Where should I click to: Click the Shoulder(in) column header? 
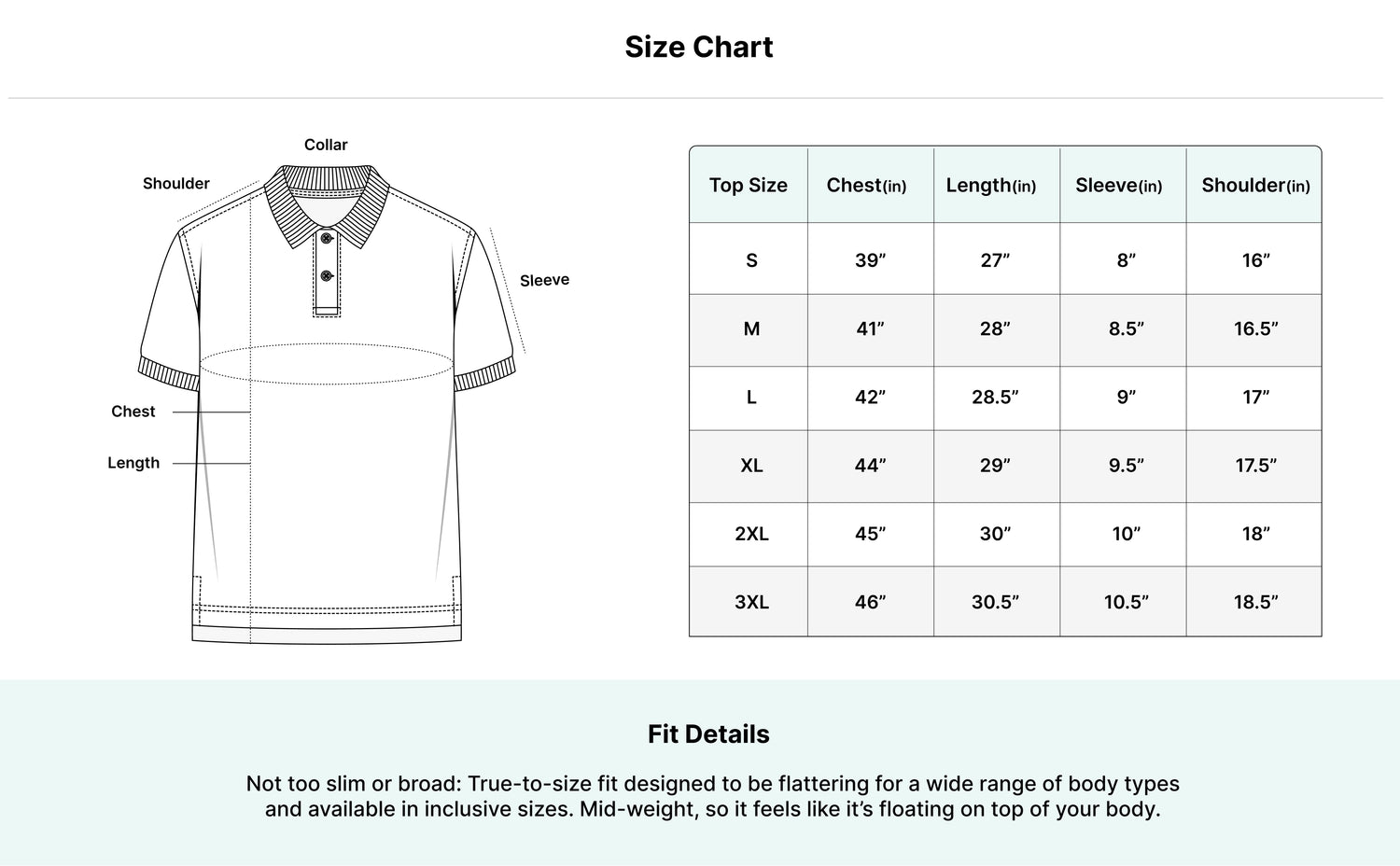click(x=1255, y=185)
